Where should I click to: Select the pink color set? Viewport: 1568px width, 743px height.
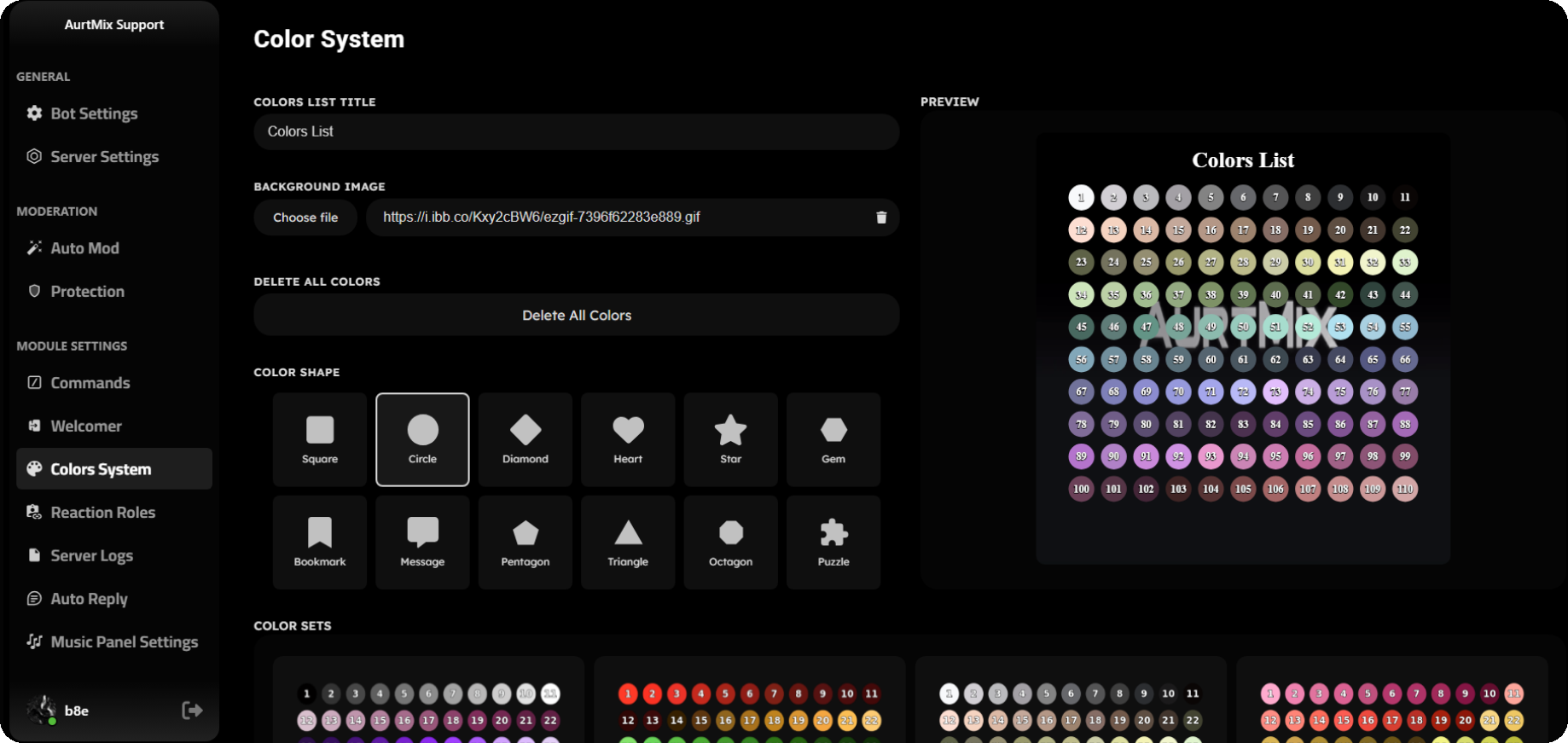click(x=1392, y=699)
